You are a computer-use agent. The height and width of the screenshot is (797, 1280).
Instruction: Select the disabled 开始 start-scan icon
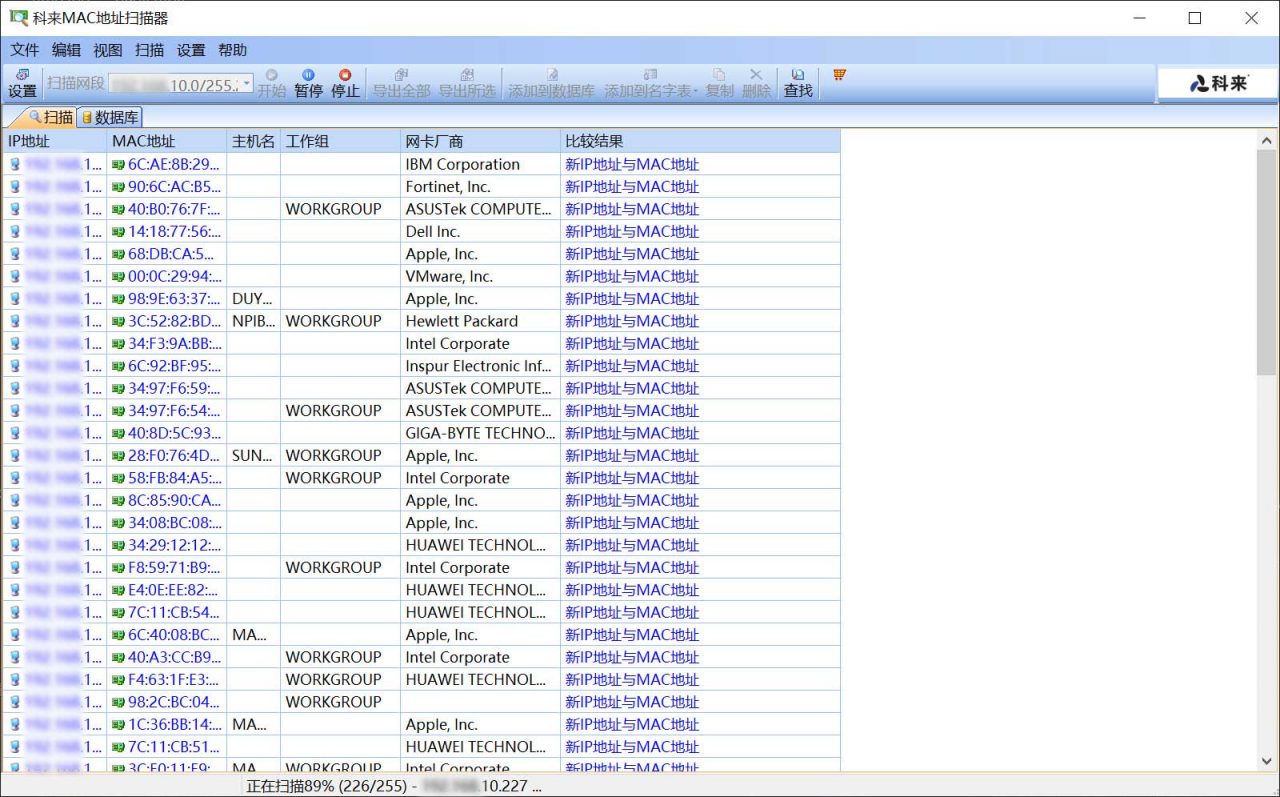click(271, 80)
